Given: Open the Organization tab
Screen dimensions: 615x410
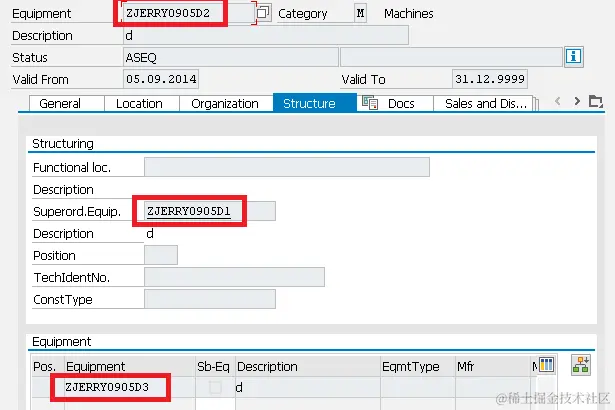Looking at the screenshot, I should [x=226, y=104].
